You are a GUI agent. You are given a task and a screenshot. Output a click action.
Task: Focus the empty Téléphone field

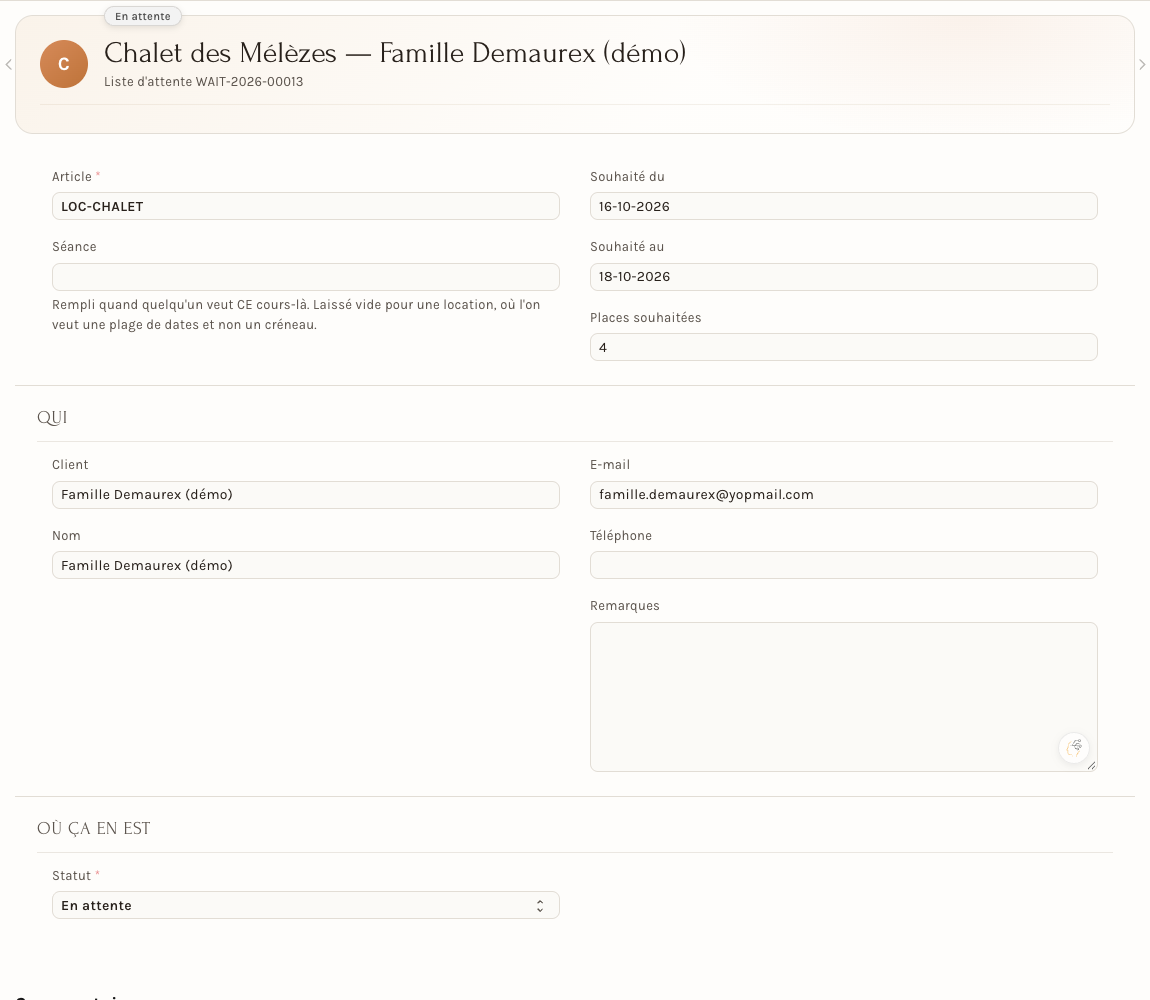[x=843, y=565]
